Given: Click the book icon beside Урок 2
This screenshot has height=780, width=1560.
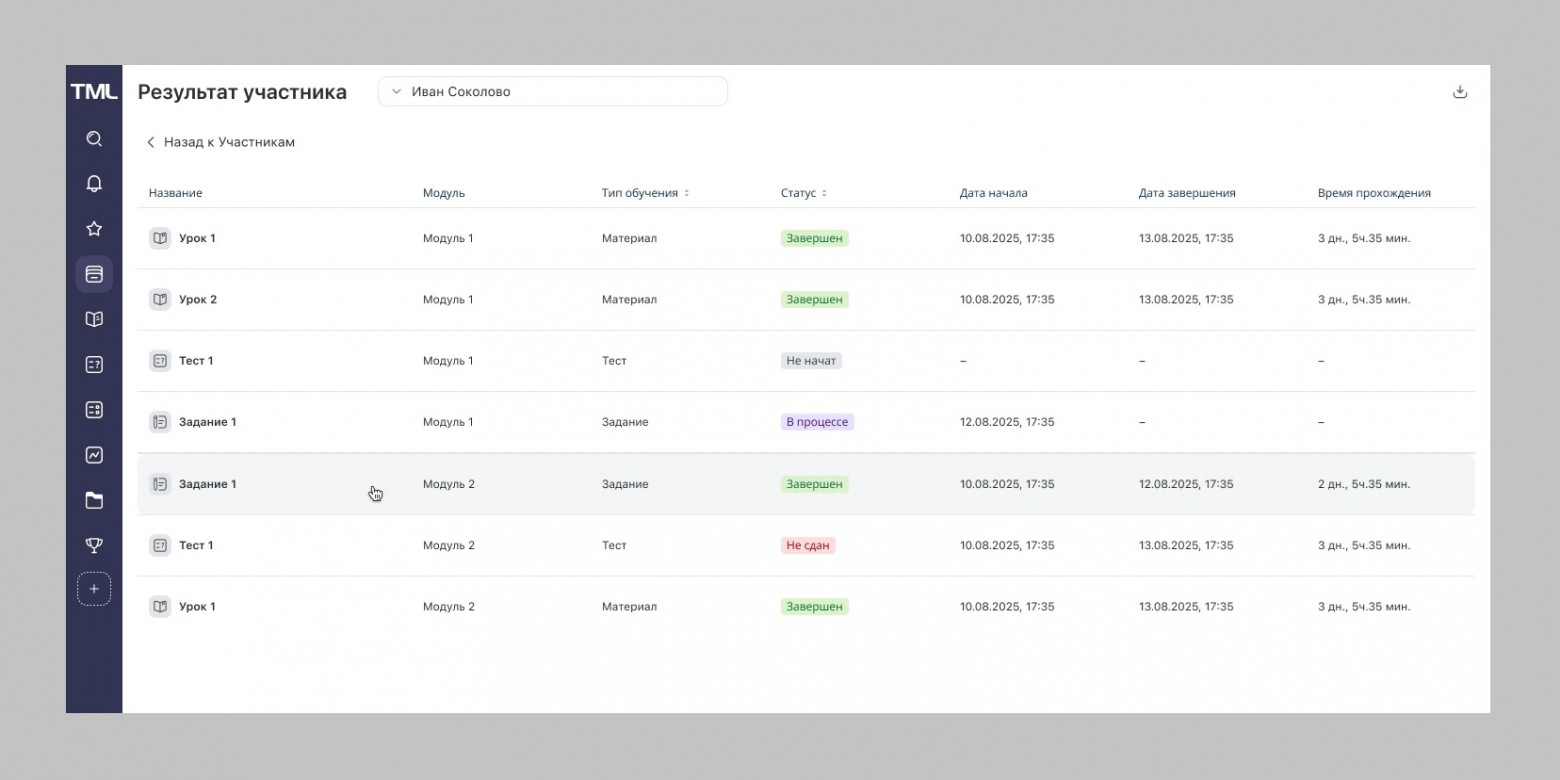Looking at the screenshot, I should pyautogui.click(x=160, y=299).
